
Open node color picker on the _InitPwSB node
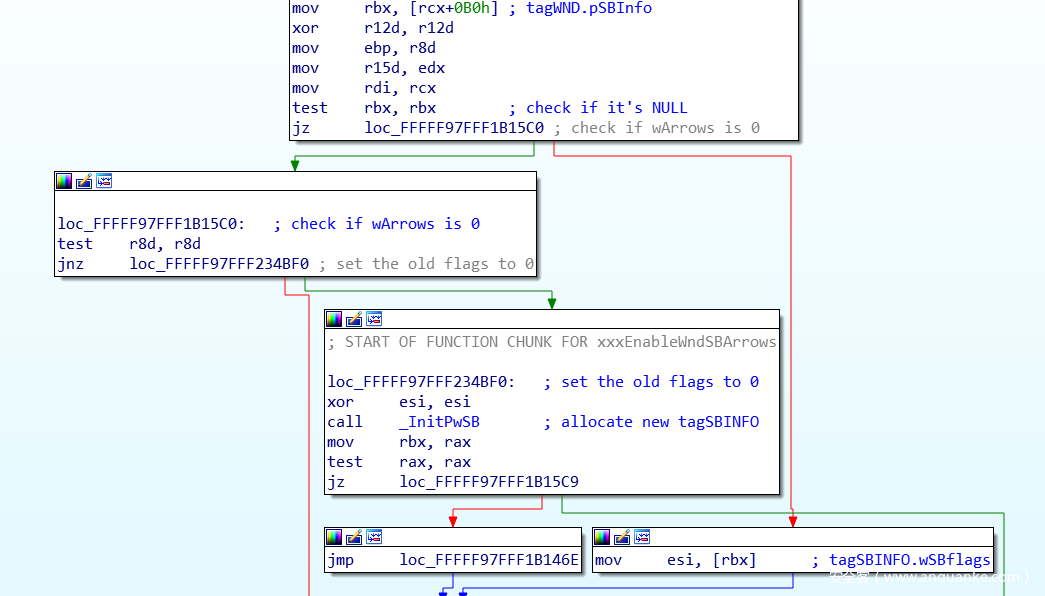pos(335,319)
